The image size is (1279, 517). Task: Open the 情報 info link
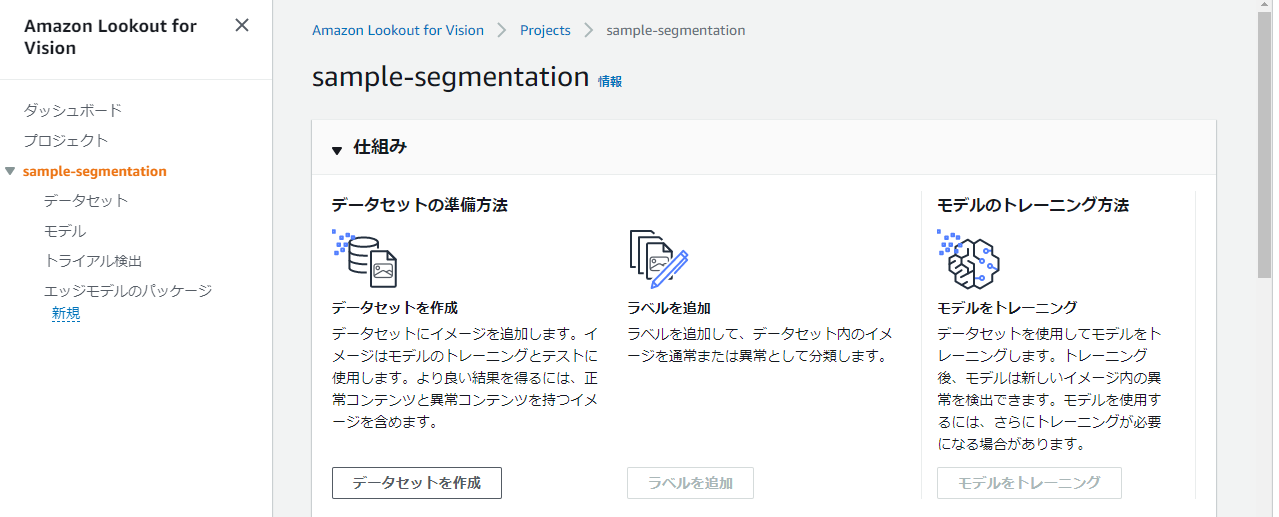tap(610, 81)
